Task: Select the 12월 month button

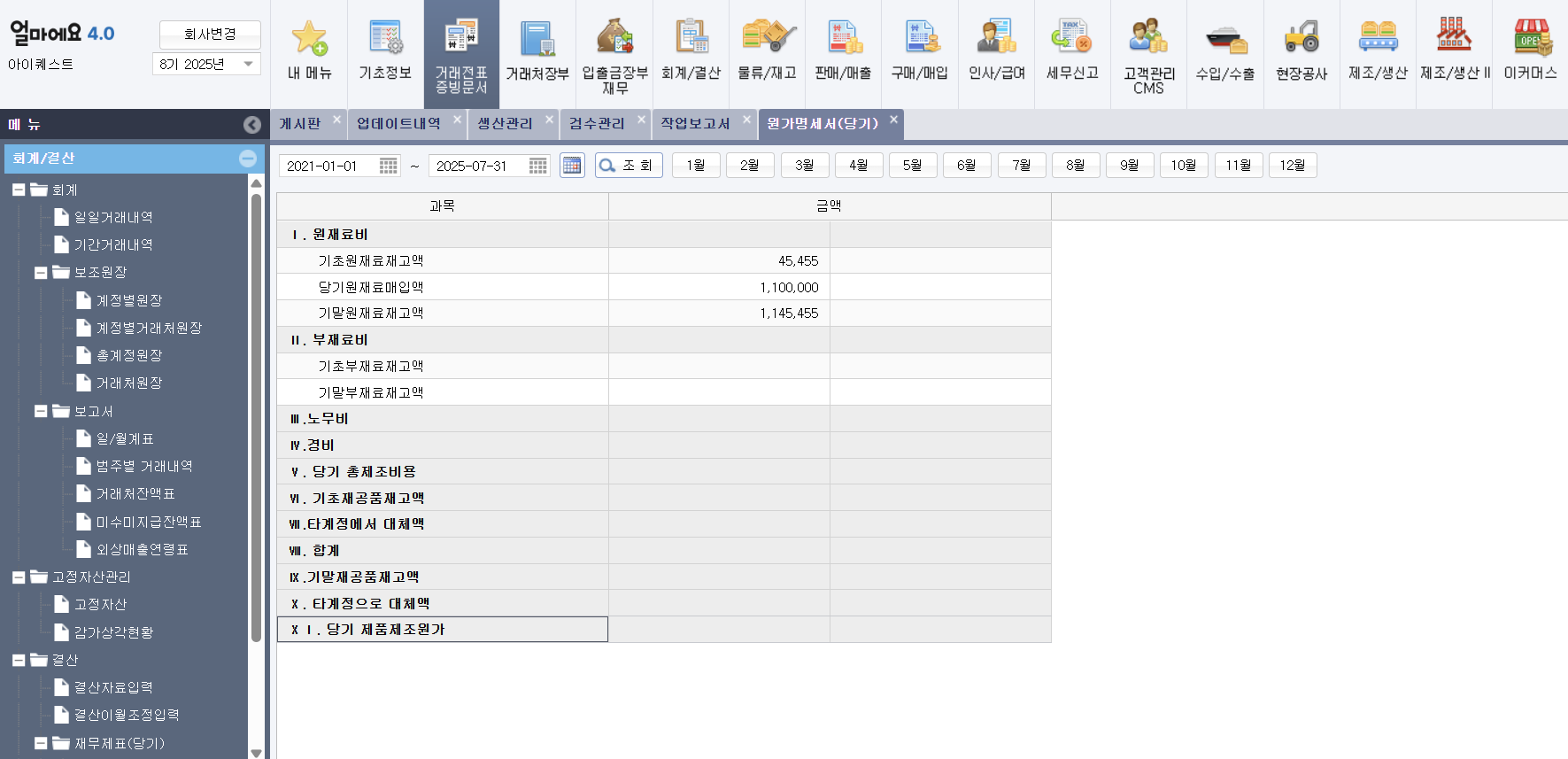Action: [1293, 166]
